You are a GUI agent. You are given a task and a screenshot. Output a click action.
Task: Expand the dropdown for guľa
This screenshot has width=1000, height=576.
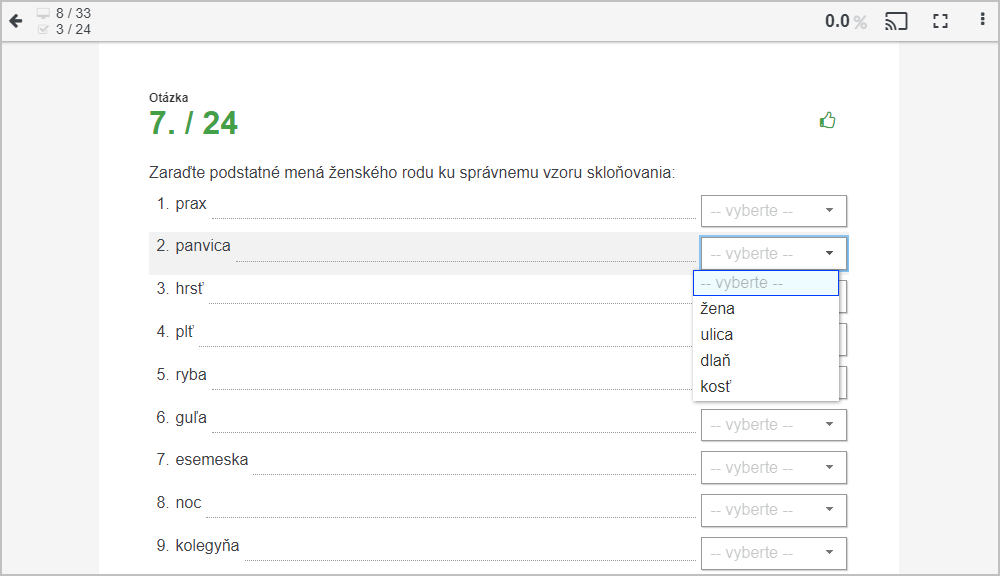[774, 425]
